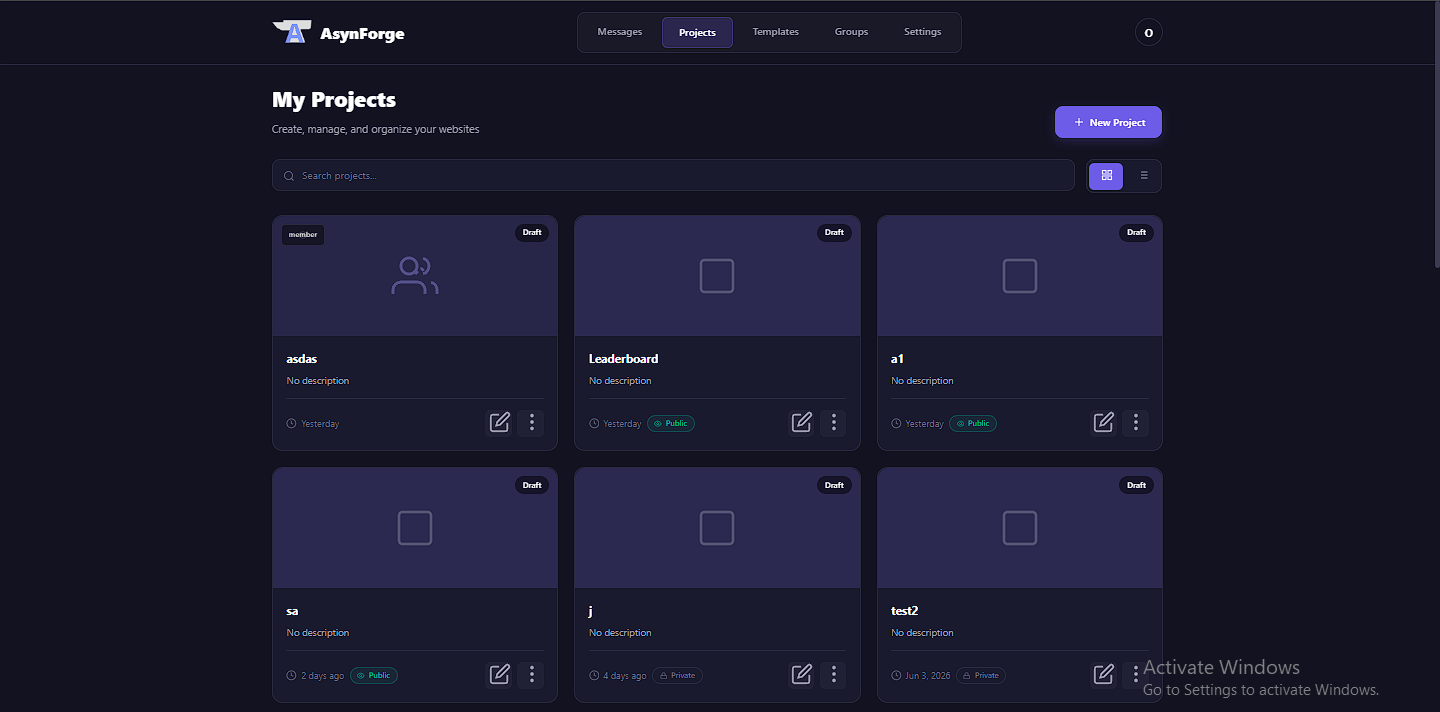Image resolution: width=1440 pixels, height=712 pixels.
Task: Open more options for asdas project
Action: pyautogui.click(x=532, y=422)
